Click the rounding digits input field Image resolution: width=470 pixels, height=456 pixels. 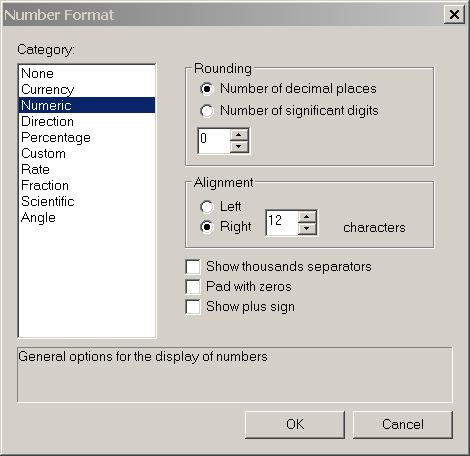pyautogui.click(x=214, y=141)
